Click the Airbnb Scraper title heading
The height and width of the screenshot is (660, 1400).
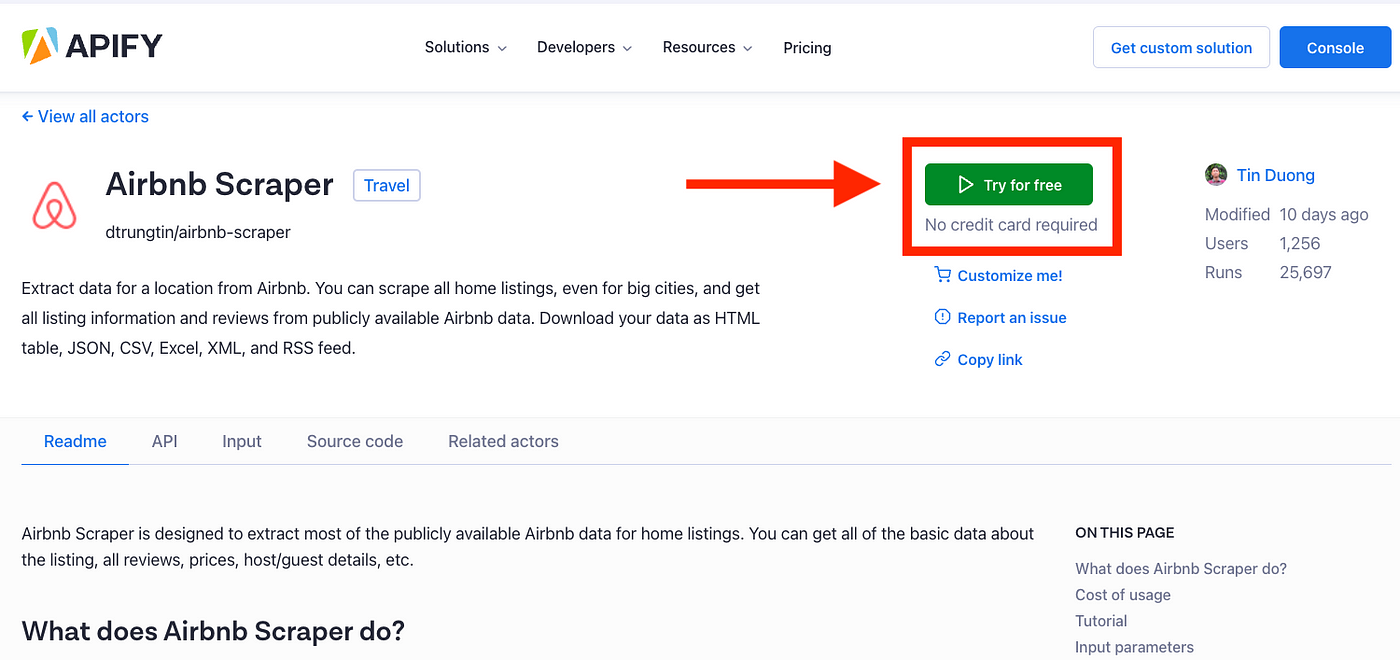[x=219, y=185]
